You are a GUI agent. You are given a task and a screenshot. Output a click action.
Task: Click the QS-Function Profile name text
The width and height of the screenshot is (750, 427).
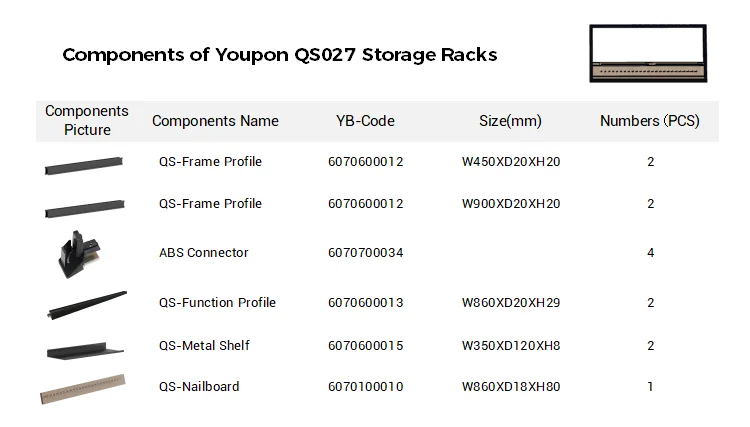[x=217, y=303]
